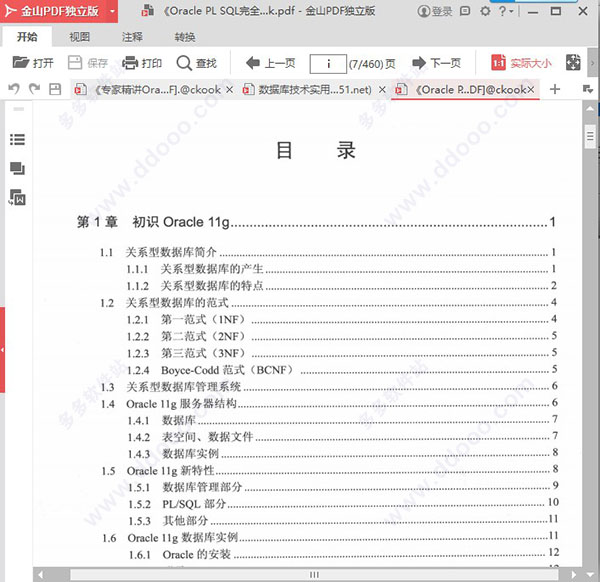Expand the ribbon overflow arrow at right
The width and height of the screenshot is (600, 582).
(x=593, y=62)
